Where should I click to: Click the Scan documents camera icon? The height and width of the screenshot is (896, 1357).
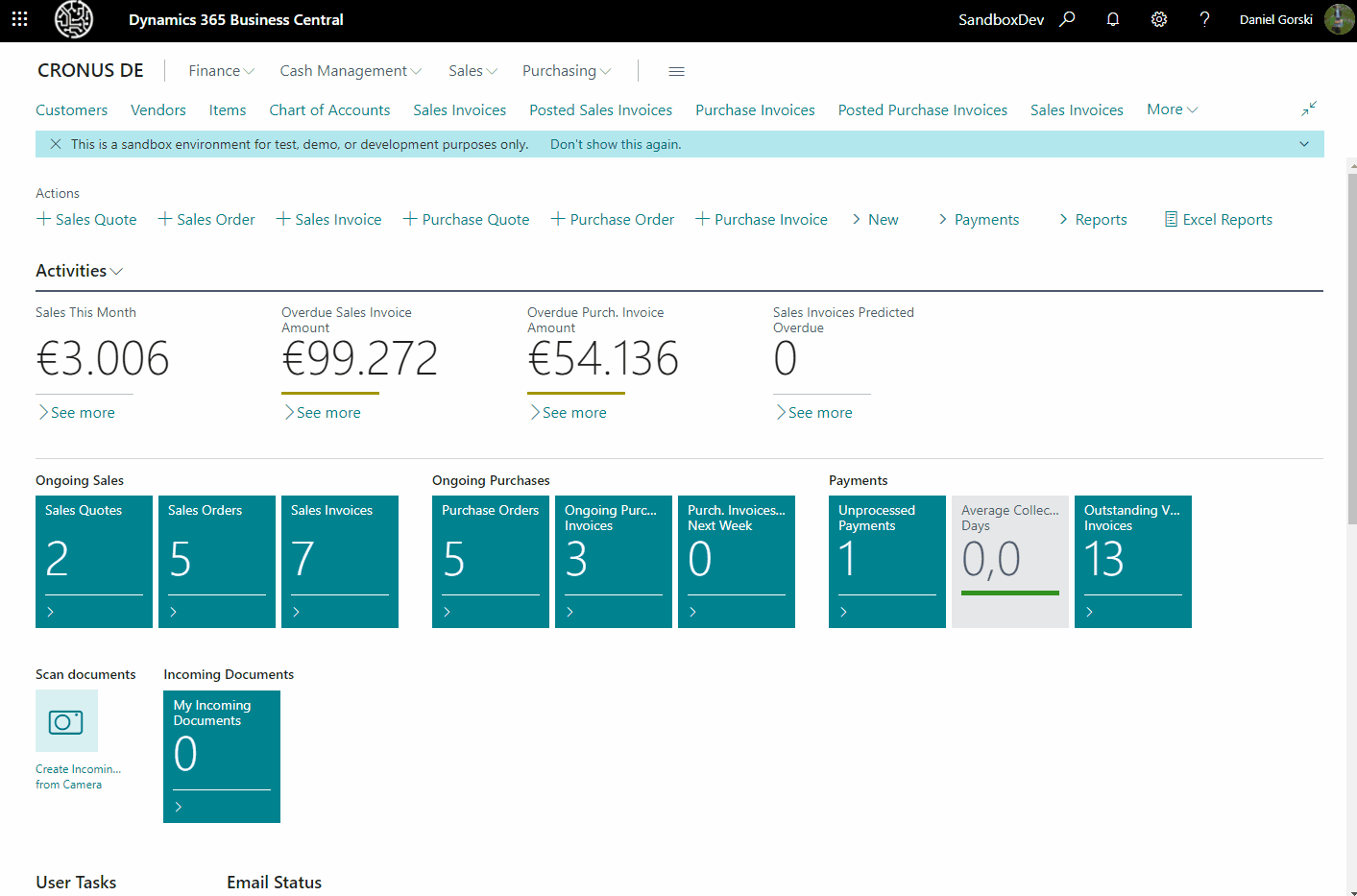(66, 721)
